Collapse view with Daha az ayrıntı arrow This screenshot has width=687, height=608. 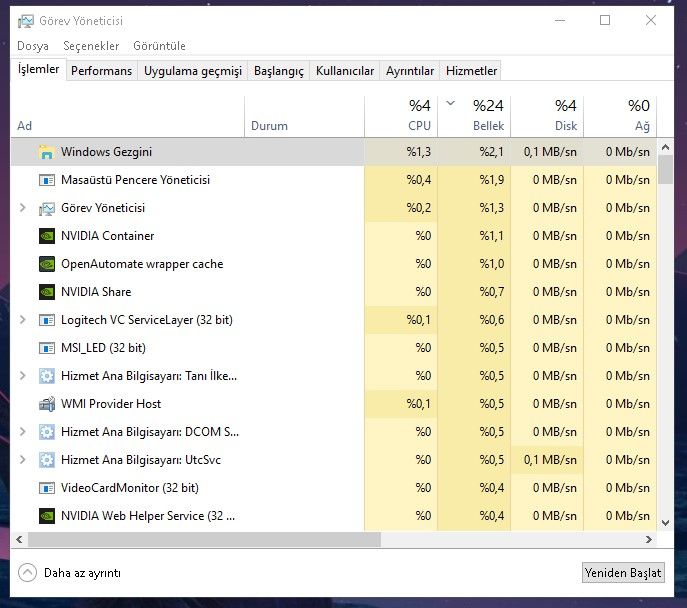coord(27,573)
